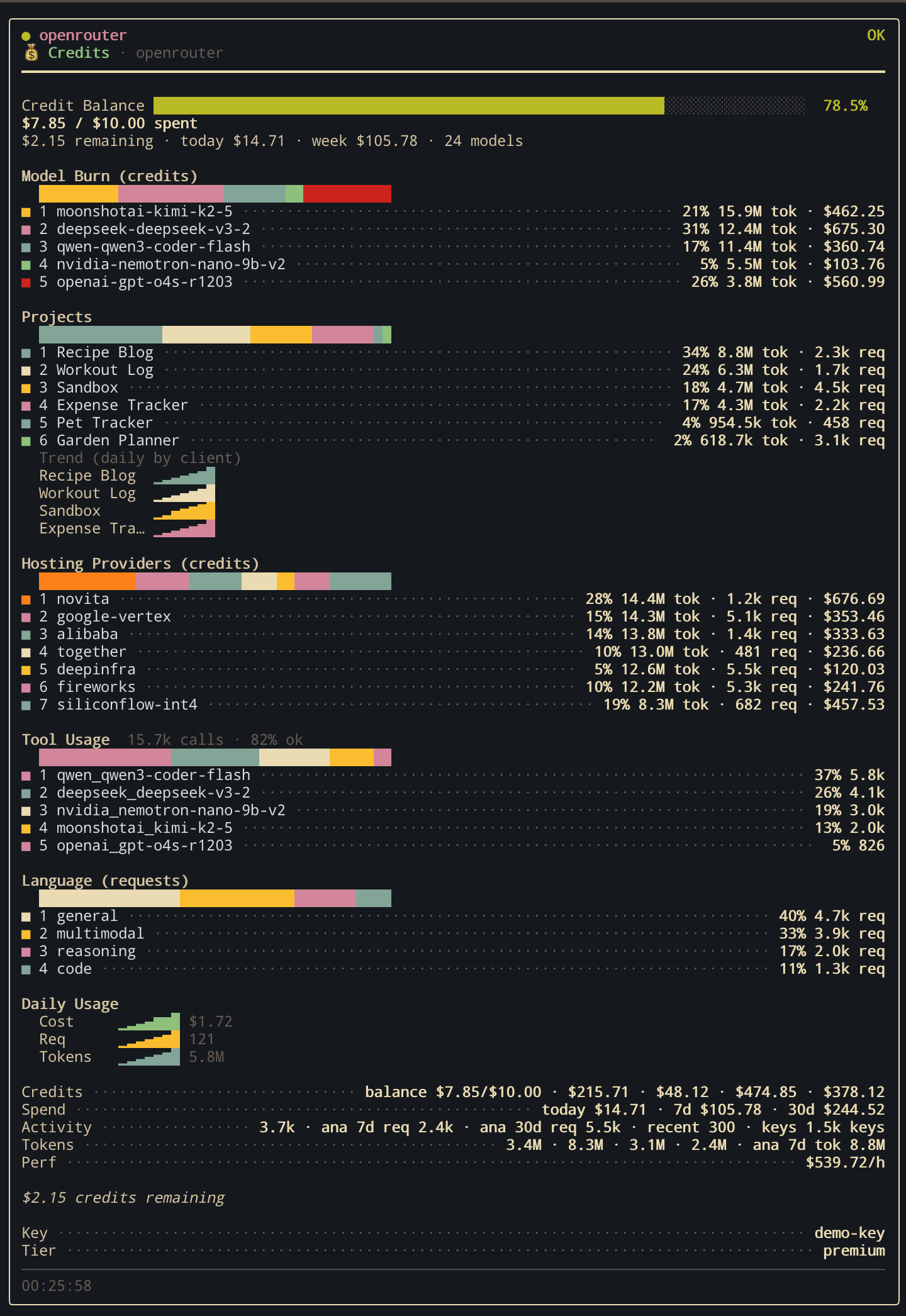Click the Model Burn stacked color bar
Screen dimensions: 906x1316
click(x=215, y=194)
